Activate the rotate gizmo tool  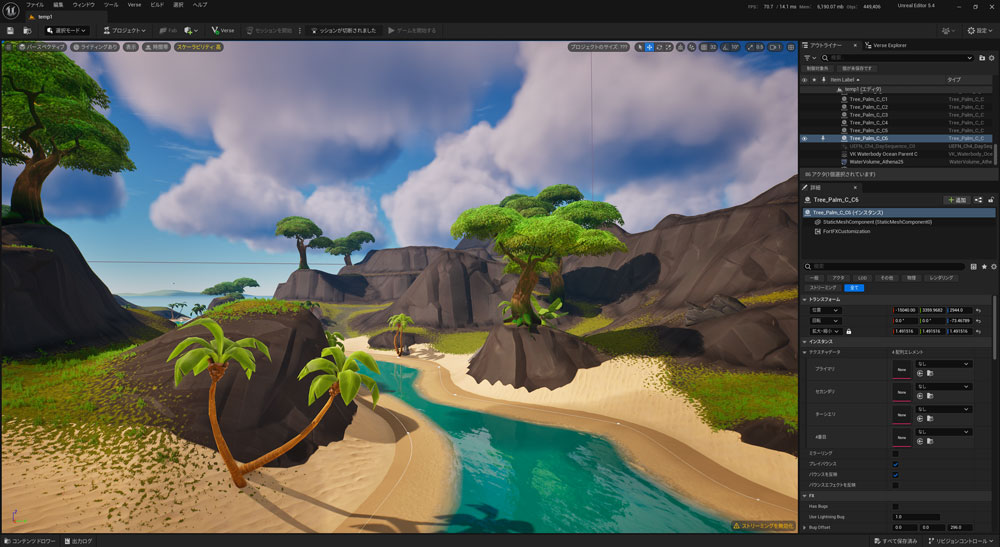point(659,47)
